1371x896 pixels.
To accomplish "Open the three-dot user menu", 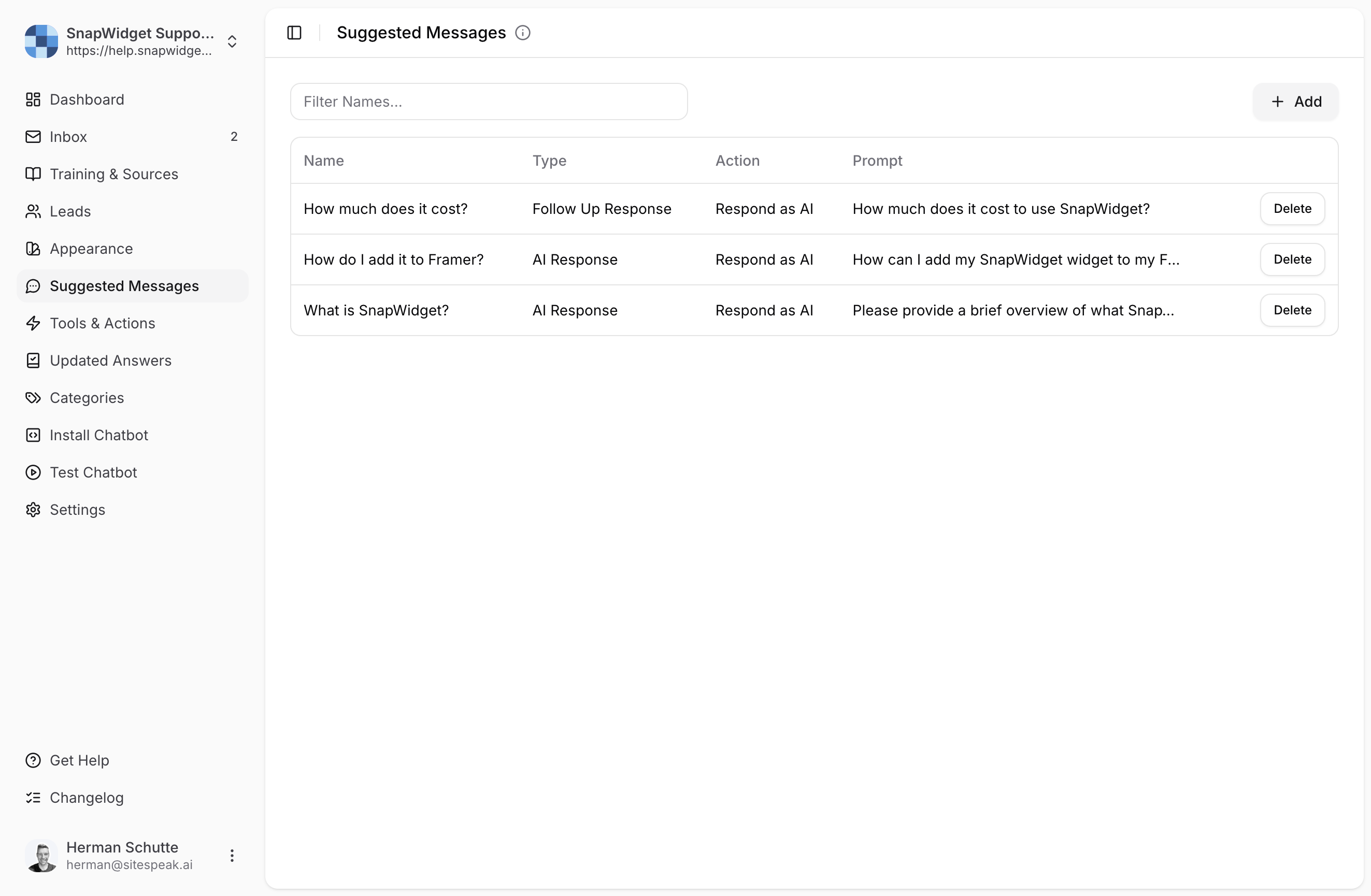I will point(232,856).
